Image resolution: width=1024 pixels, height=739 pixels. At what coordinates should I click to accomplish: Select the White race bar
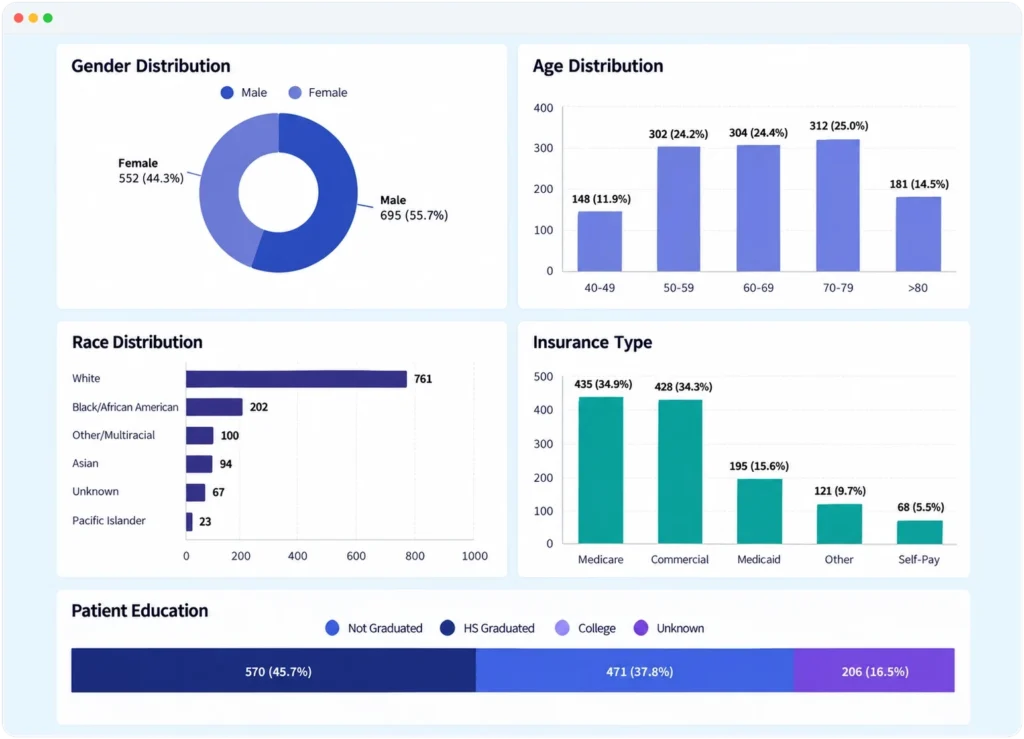pyautogui.click(x=296, y=379)
